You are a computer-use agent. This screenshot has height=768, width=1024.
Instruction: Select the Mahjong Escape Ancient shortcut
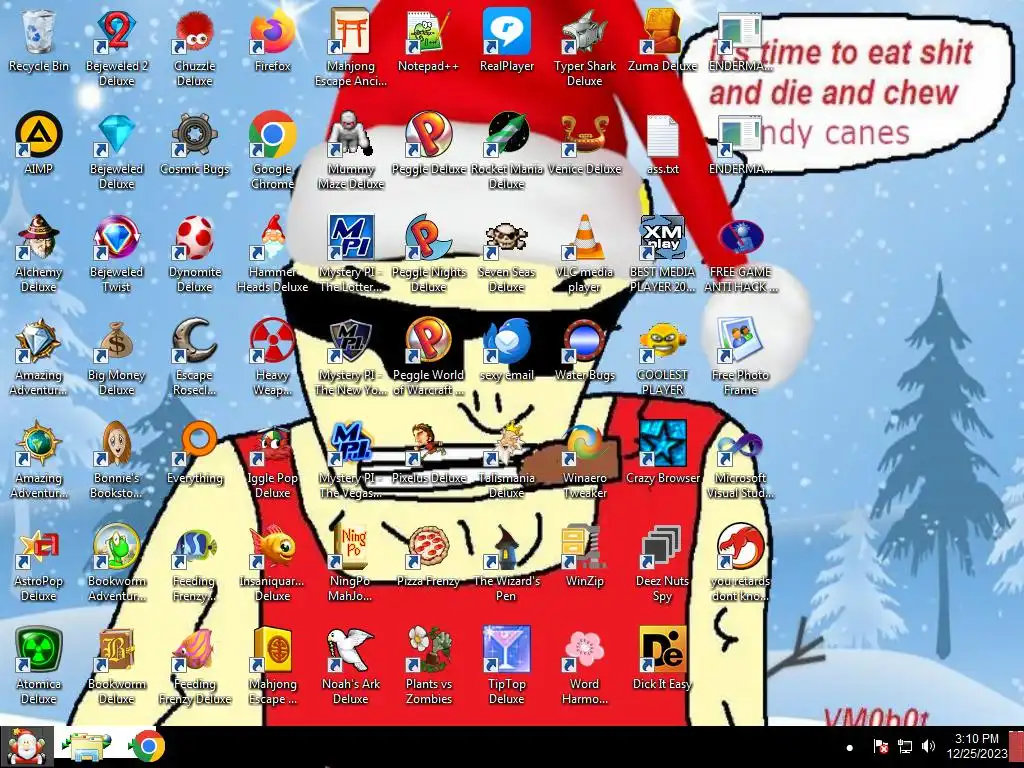coord(350,33)
